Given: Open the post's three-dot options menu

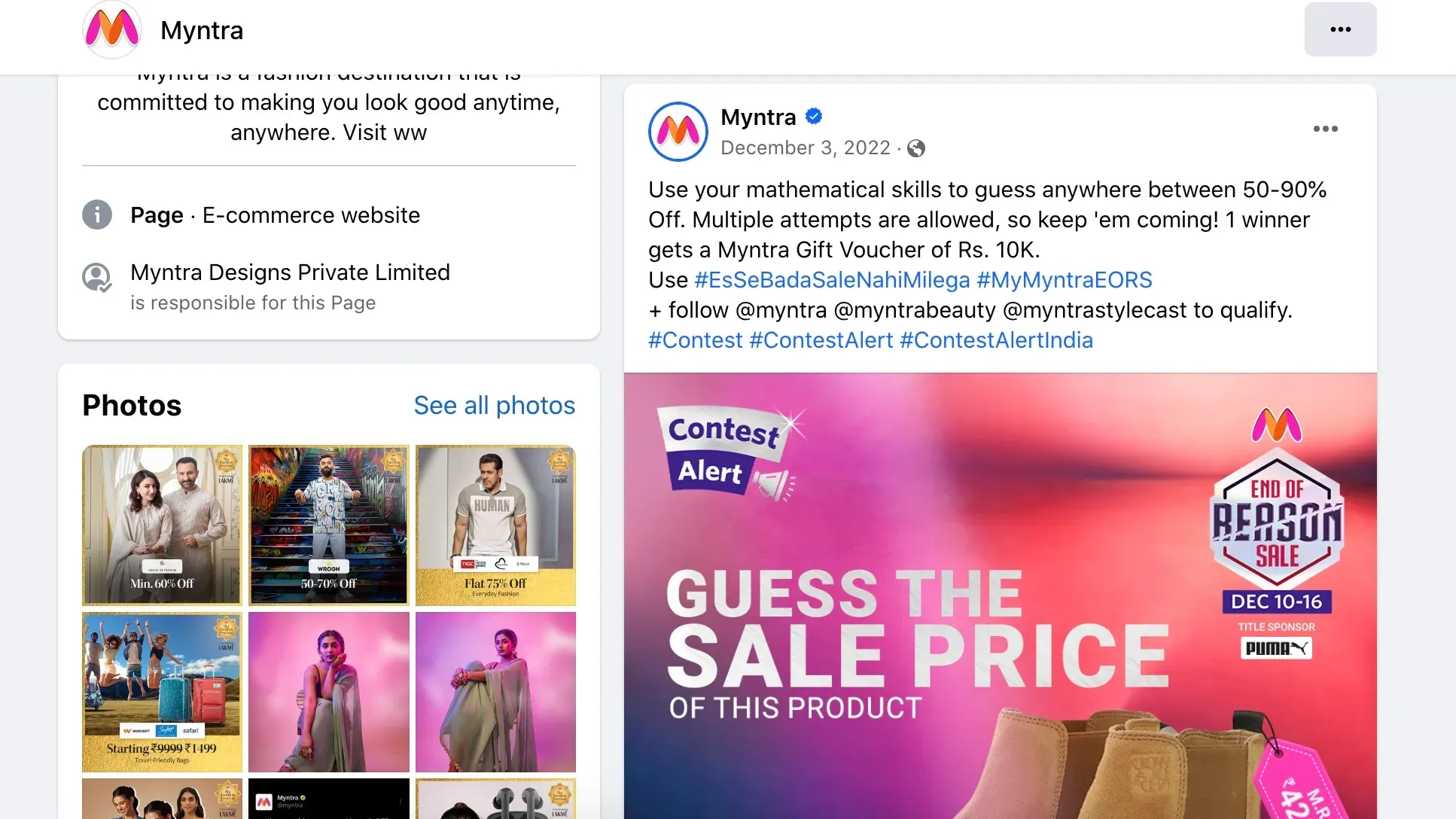Looking at the screenshot, I should tap(1325, 129).
